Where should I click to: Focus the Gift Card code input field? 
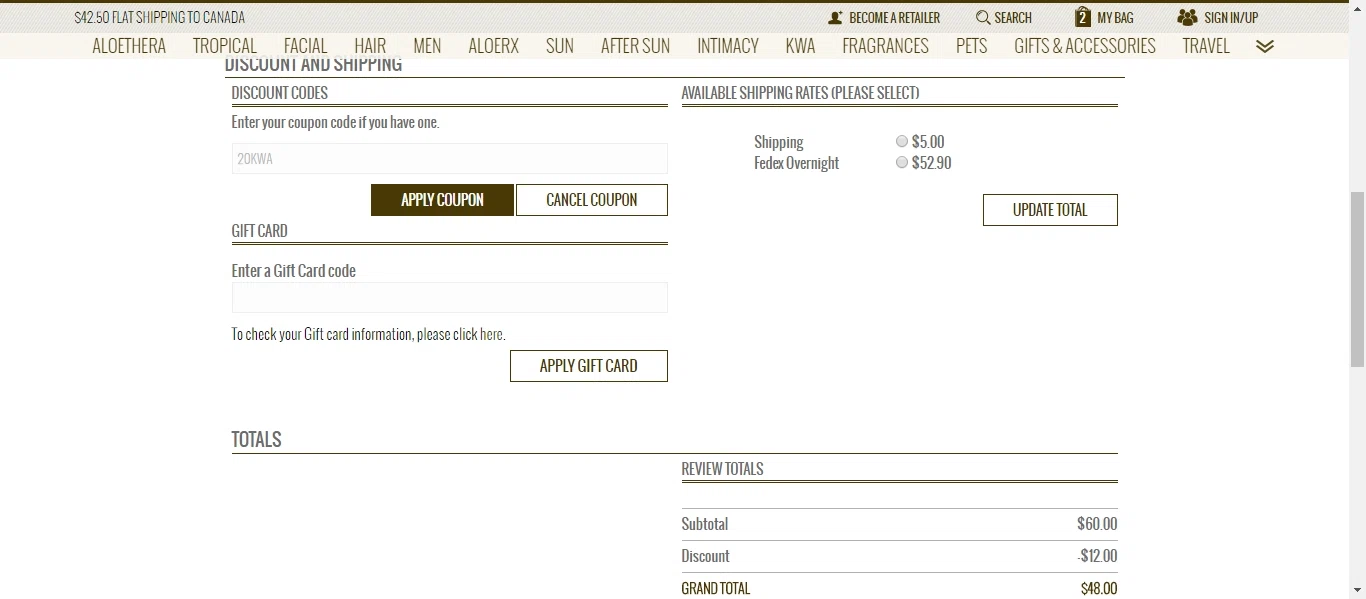[450, 297]
